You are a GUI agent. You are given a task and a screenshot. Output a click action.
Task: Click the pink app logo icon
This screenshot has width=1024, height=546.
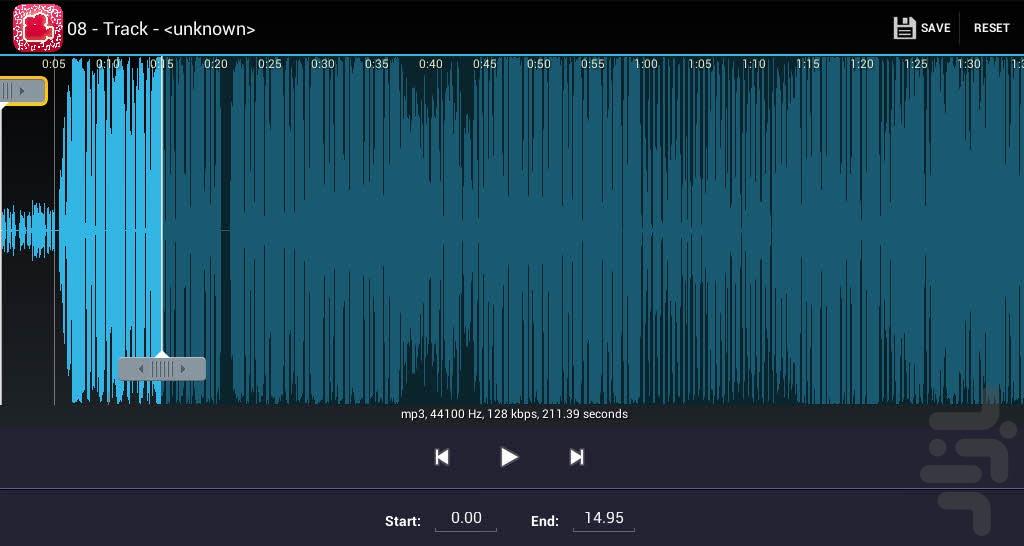(x=37, y=28)
